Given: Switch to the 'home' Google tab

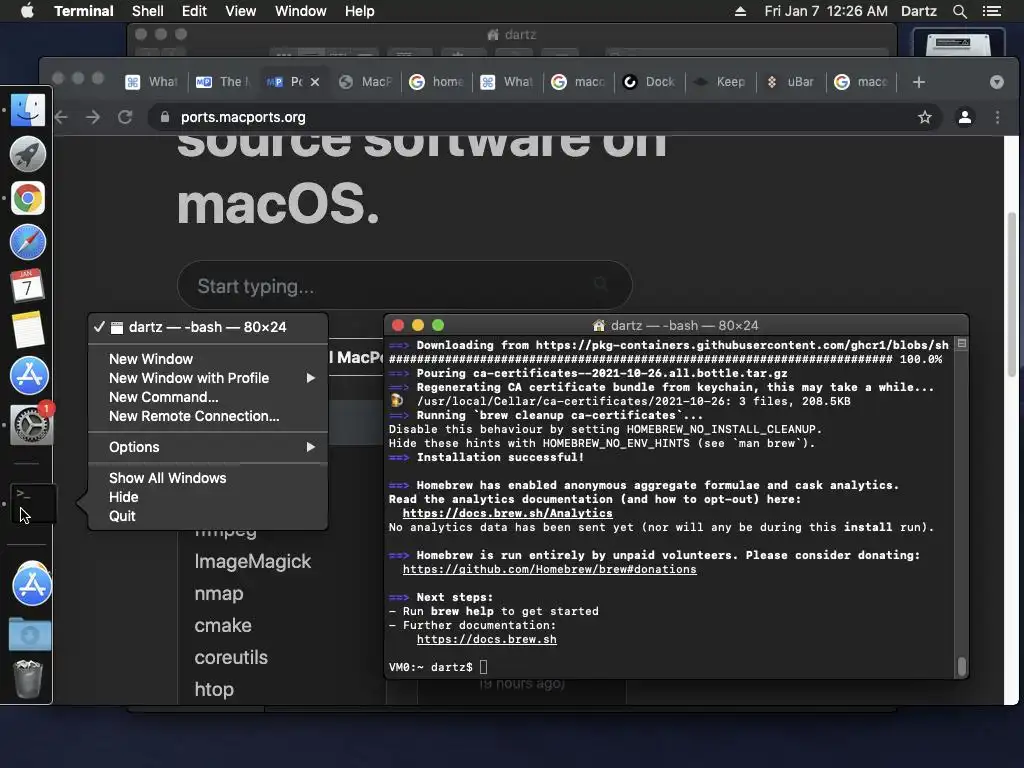Looking at the screenshot, I should [437, 82].
